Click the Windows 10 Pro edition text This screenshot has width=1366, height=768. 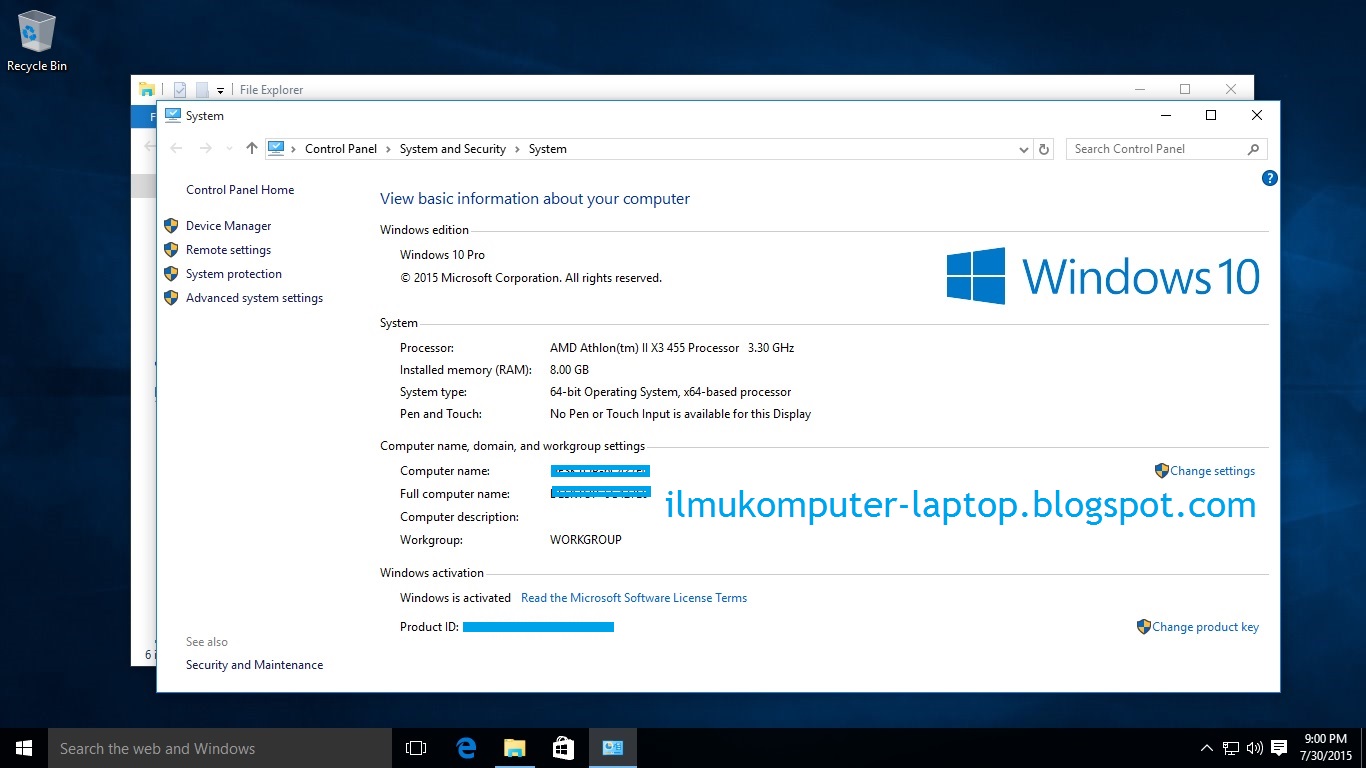point(442,255)
